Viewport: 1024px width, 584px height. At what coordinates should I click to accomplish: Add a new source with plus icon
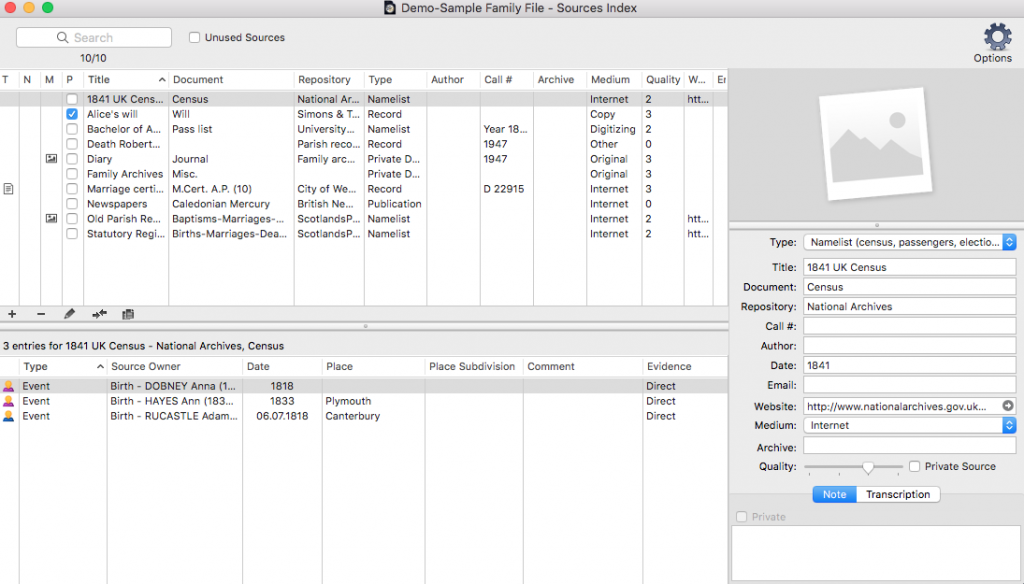point(12,314)
